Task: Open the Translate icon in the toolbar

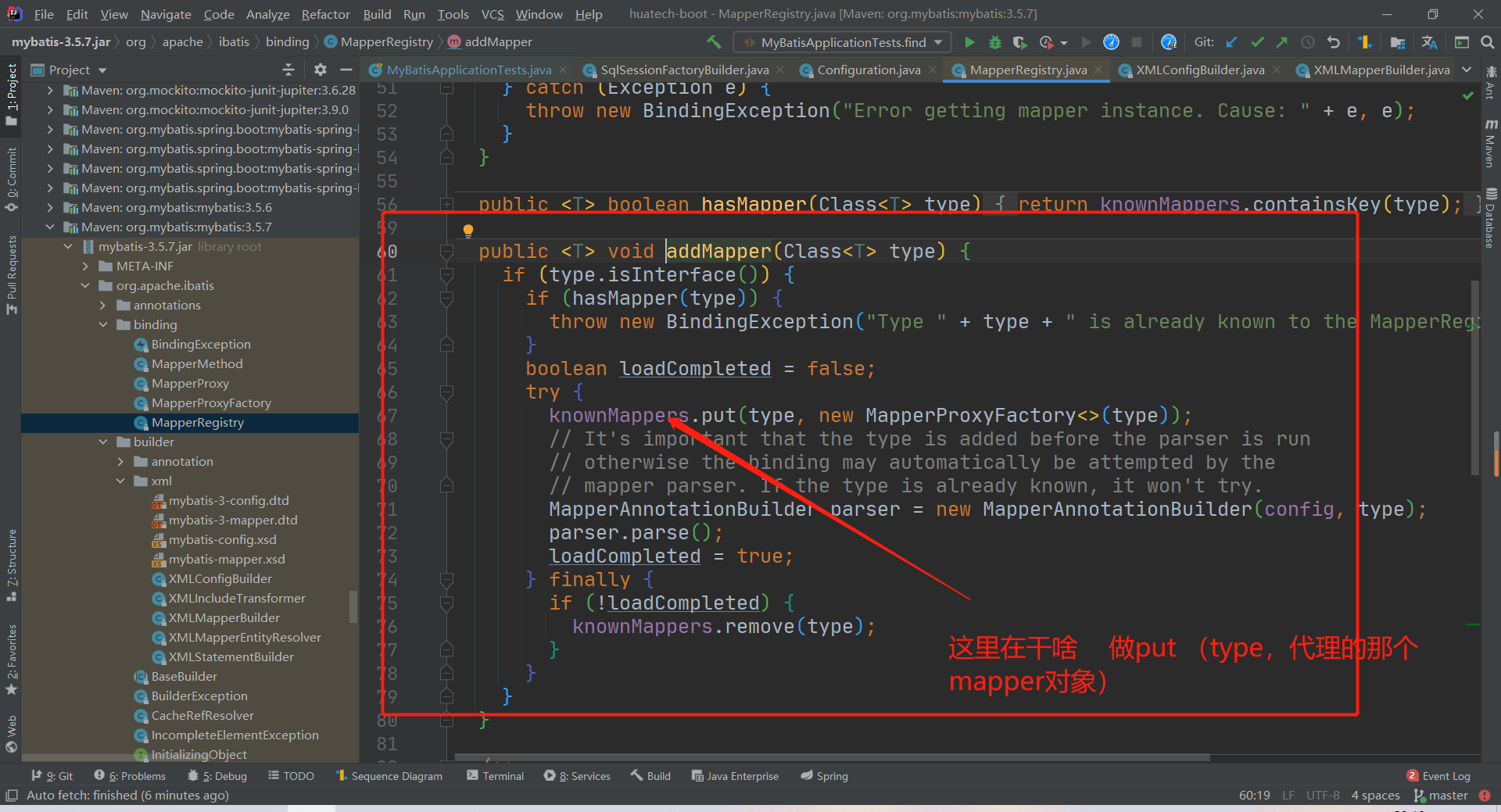Action: (x=1429, y=42)
